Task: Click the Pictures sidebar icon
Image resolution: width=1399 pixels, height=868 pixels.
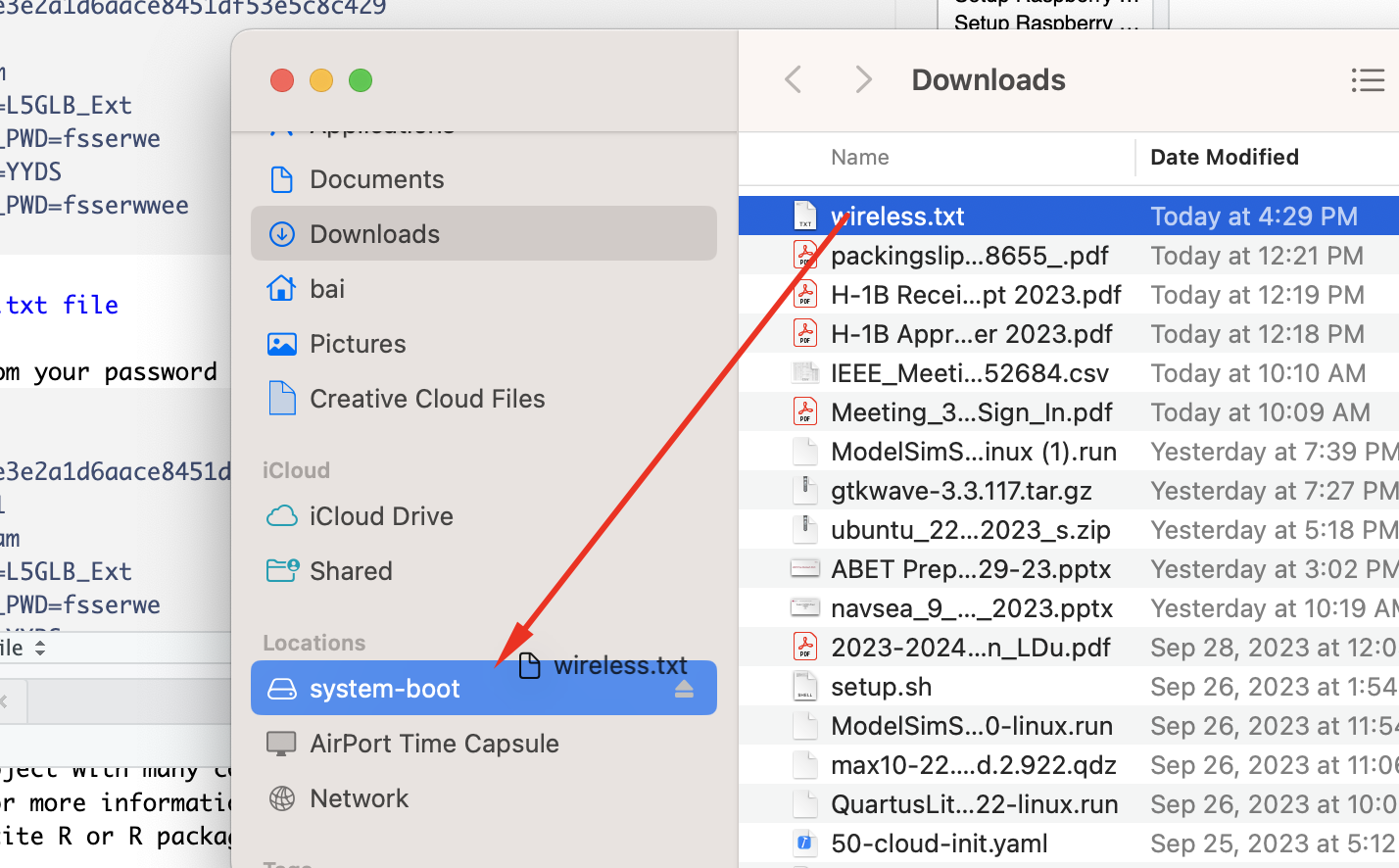Action: pos(282,344)
